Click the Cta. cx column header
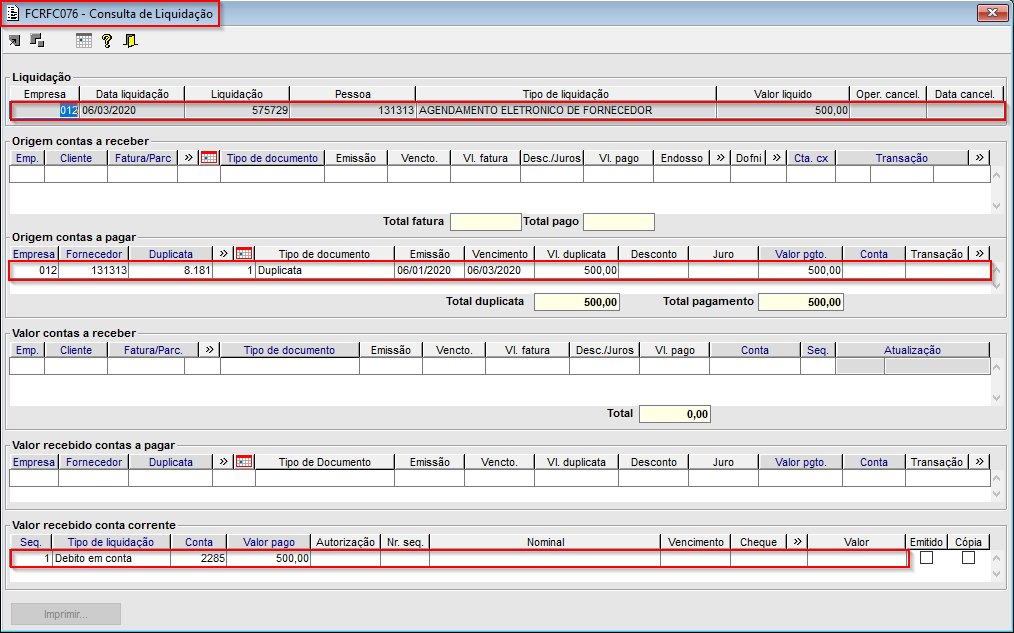The image size is (1014, 633). [x=811, y=158]
